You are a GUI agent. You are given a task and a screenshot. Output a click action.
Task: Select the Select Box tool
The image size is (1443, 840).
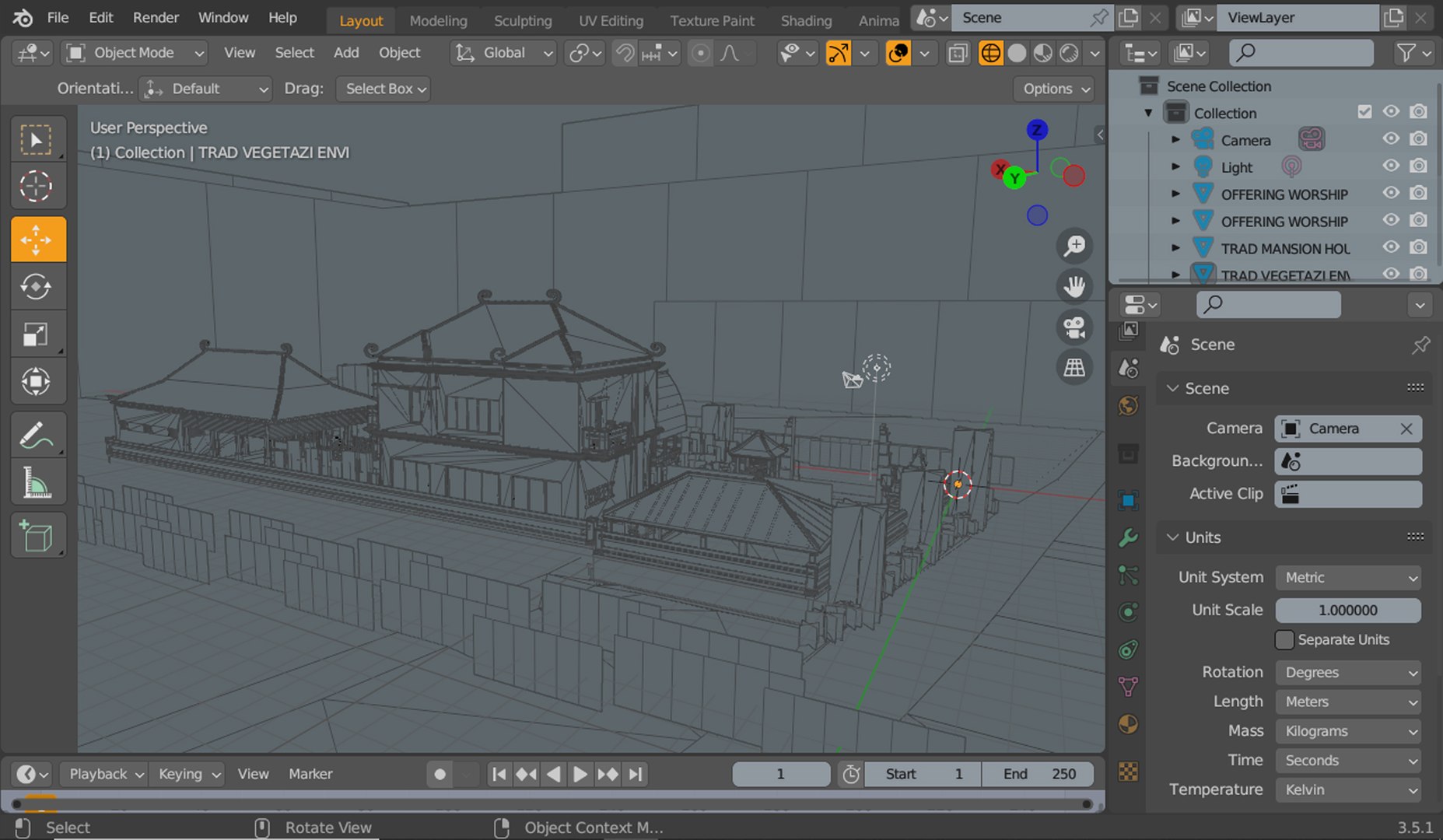[37, 140]
